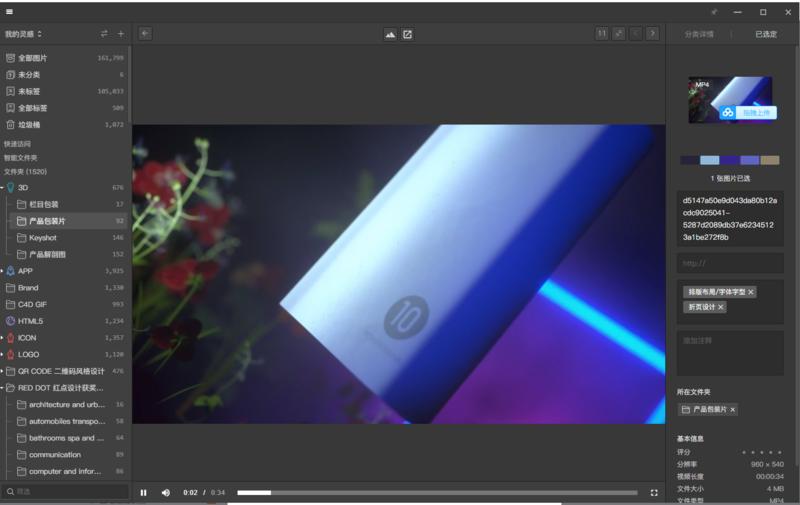Open the hamburger main menu

(x=9, y=12)
